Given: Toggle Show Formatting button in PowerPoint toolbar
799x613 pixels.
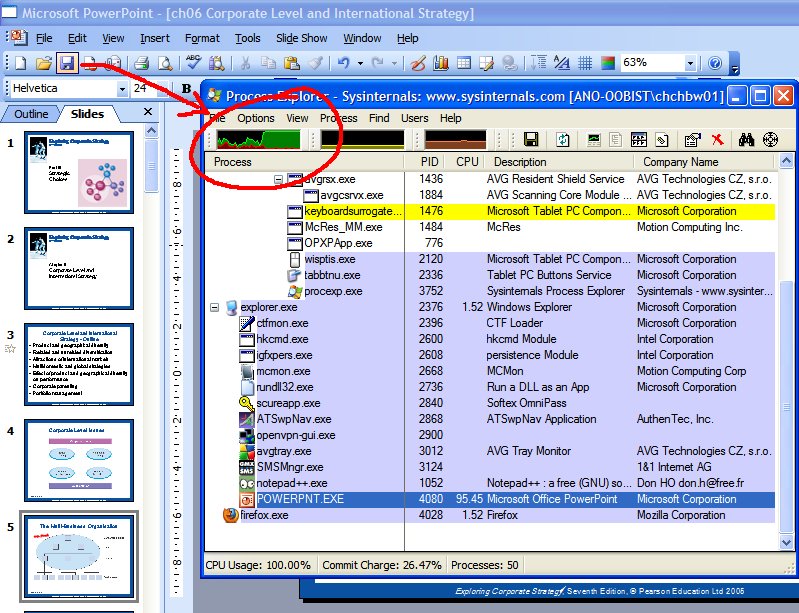Looking at the screenshot, I should [562, 63].
